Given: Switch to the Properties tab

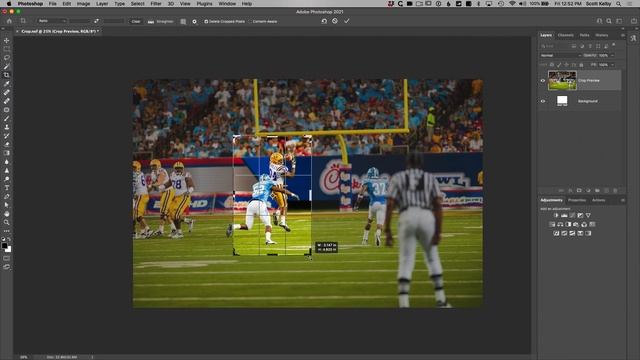Looking at the screenshot, I should click(577, 200).
